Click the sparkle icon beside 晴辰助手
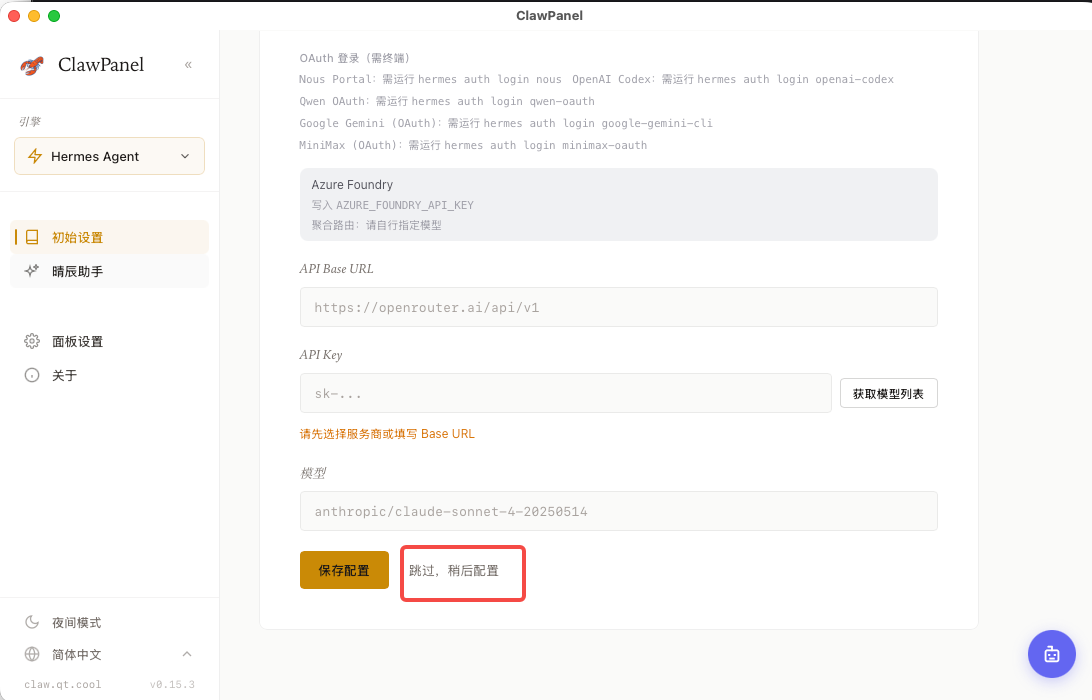This screenshot has width=1092, height=700. pos(32,271)
